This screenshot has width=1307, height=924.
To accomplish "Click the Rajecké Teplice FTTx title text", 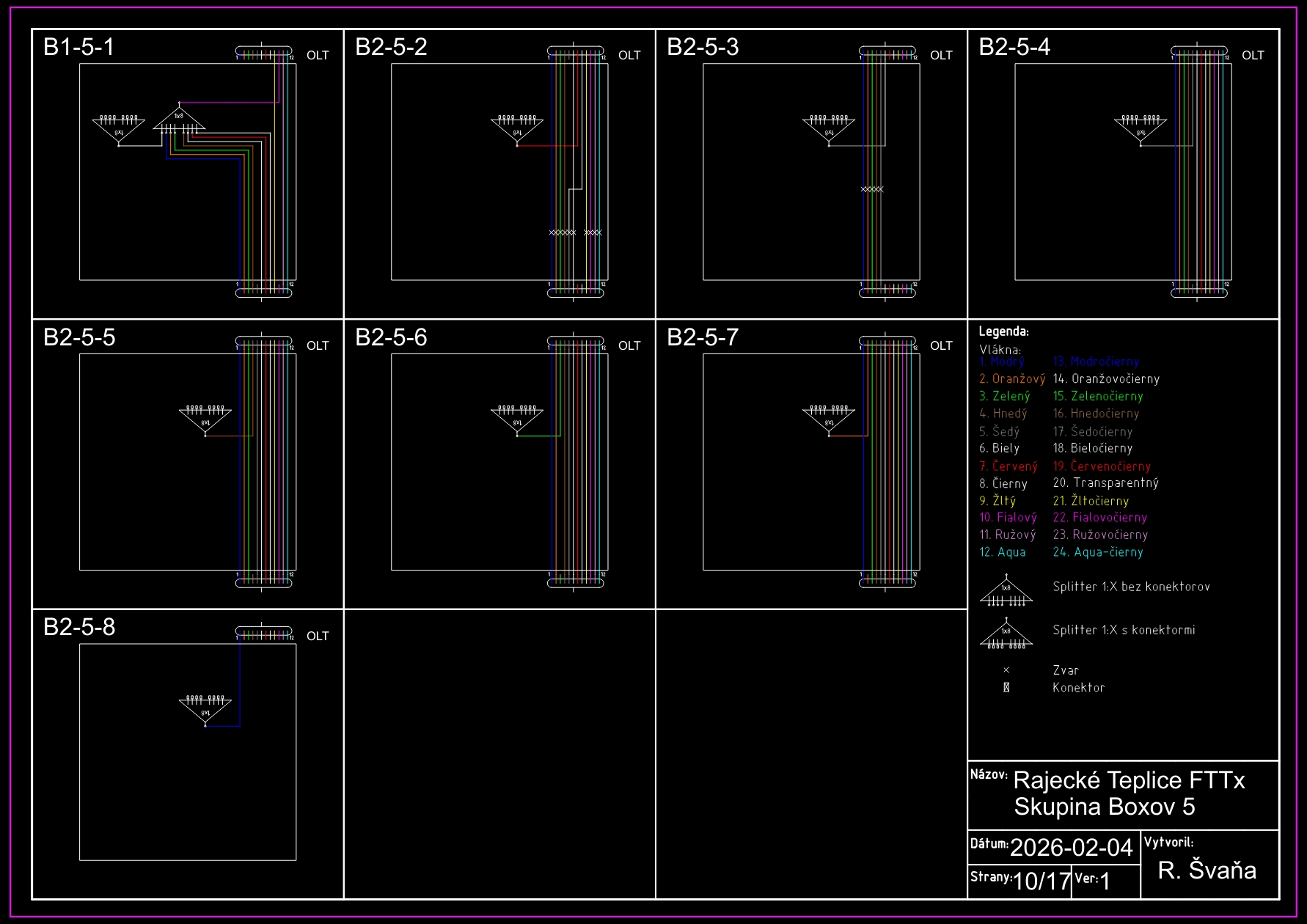I will click(x=1129, y=780).
